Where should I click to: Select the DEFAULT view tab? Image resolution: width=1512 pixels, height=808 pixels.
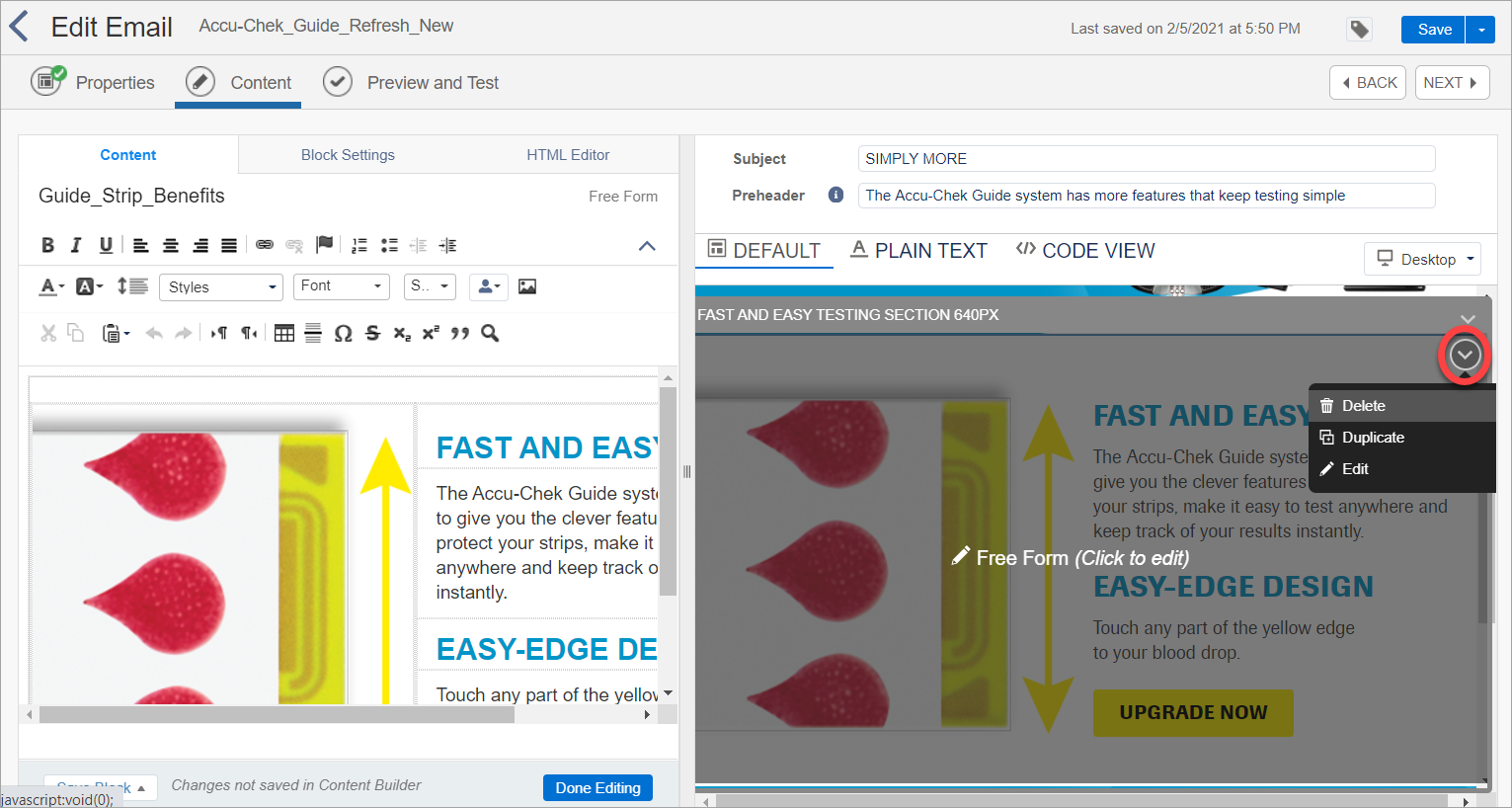tap(764, 251)
